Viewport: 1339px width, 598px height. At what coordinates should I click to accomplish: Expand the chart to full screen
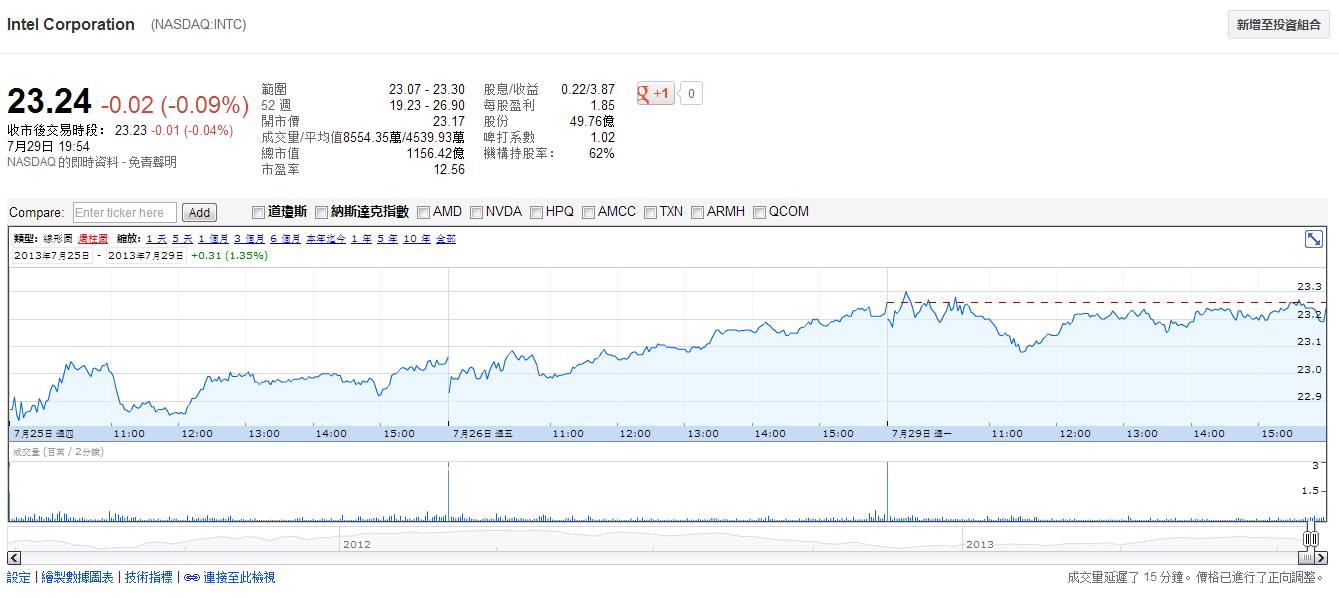pyautogui.click(x=1314, y=239)
